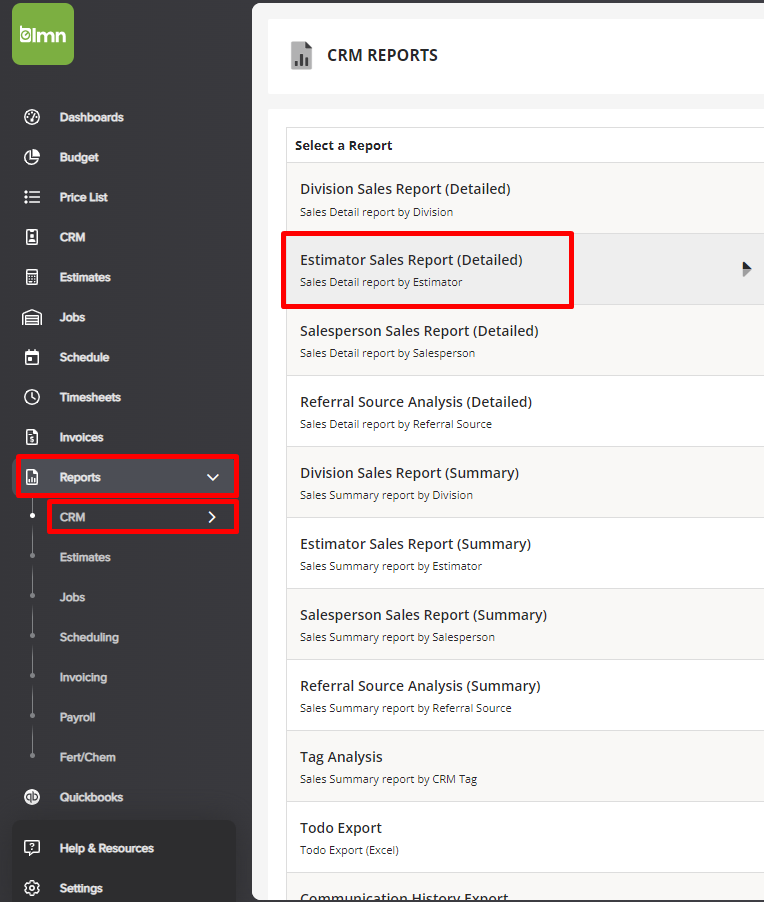Collapse the Reports menu chevron
The width and height of the screenshot is (764, 902).
pos(213,477)
